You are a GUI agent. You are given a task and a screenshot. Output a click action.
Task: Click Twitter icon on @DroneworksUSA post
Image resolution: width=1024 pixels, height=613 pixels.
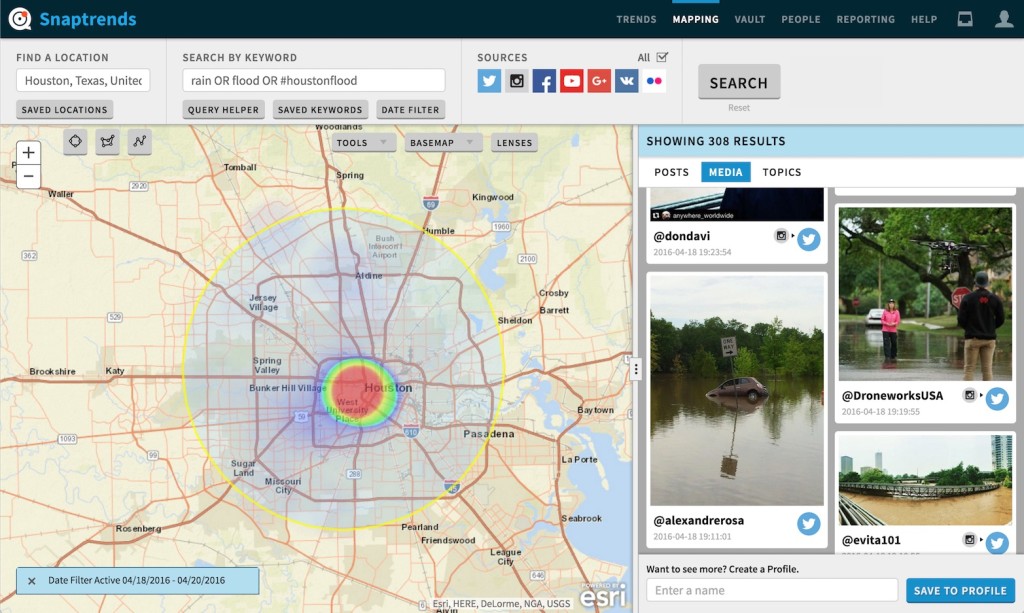[997, 398]
